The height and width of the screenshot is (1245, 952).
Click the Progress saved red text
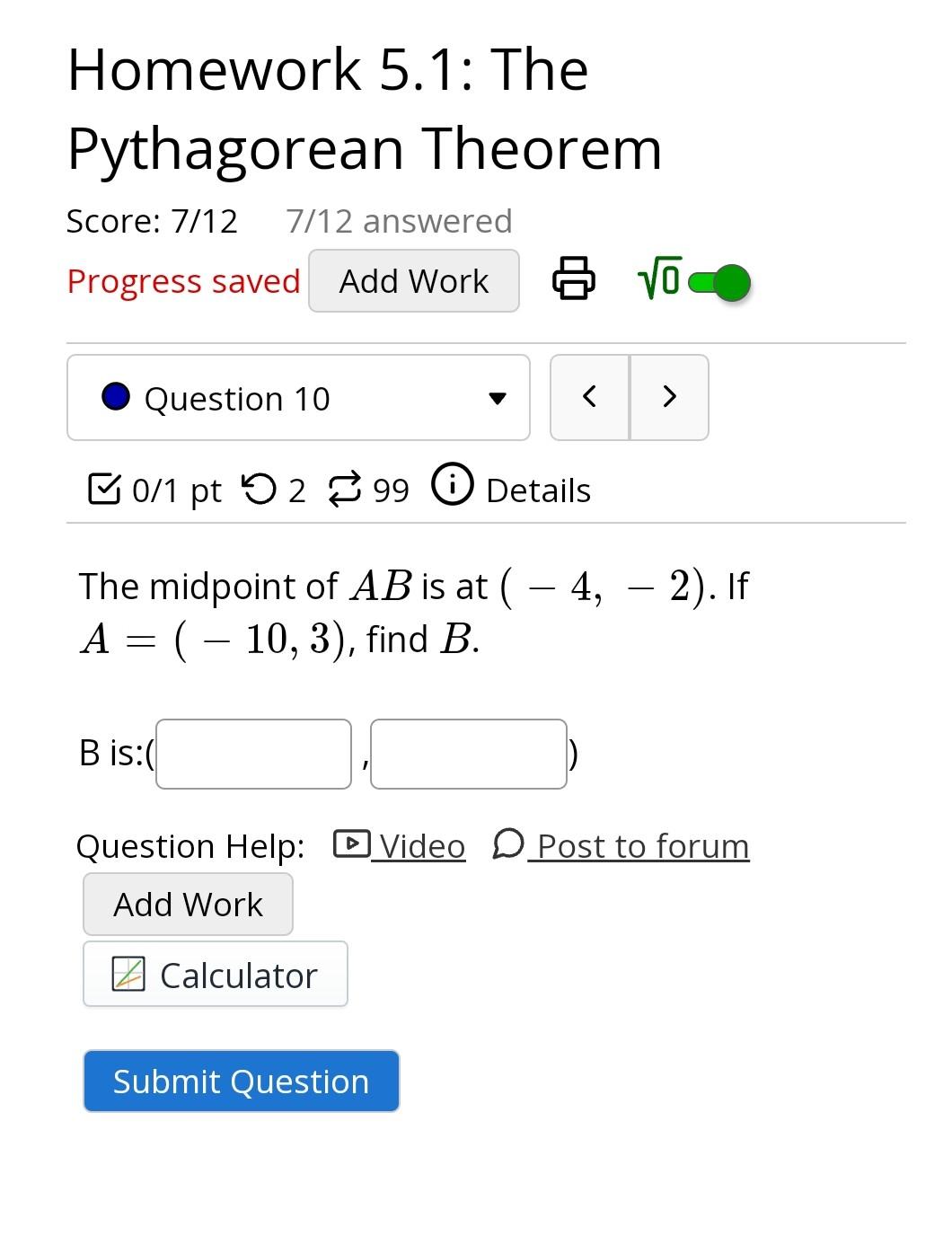point(182,280)
